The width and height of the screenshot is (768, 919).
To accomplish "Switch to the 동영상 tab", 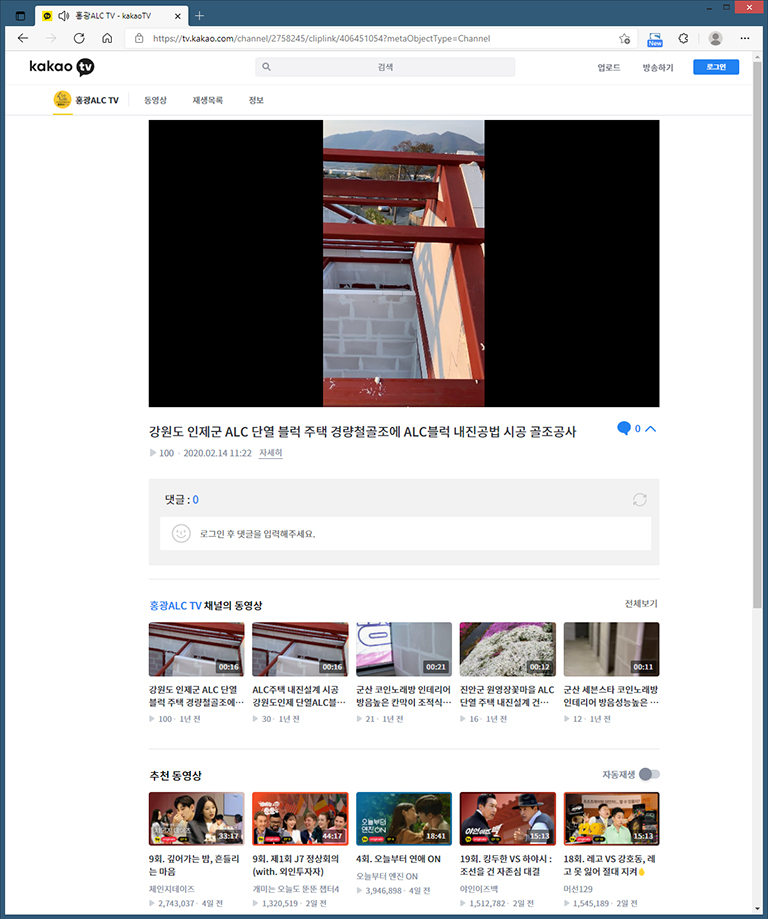I will pos(155,100).
